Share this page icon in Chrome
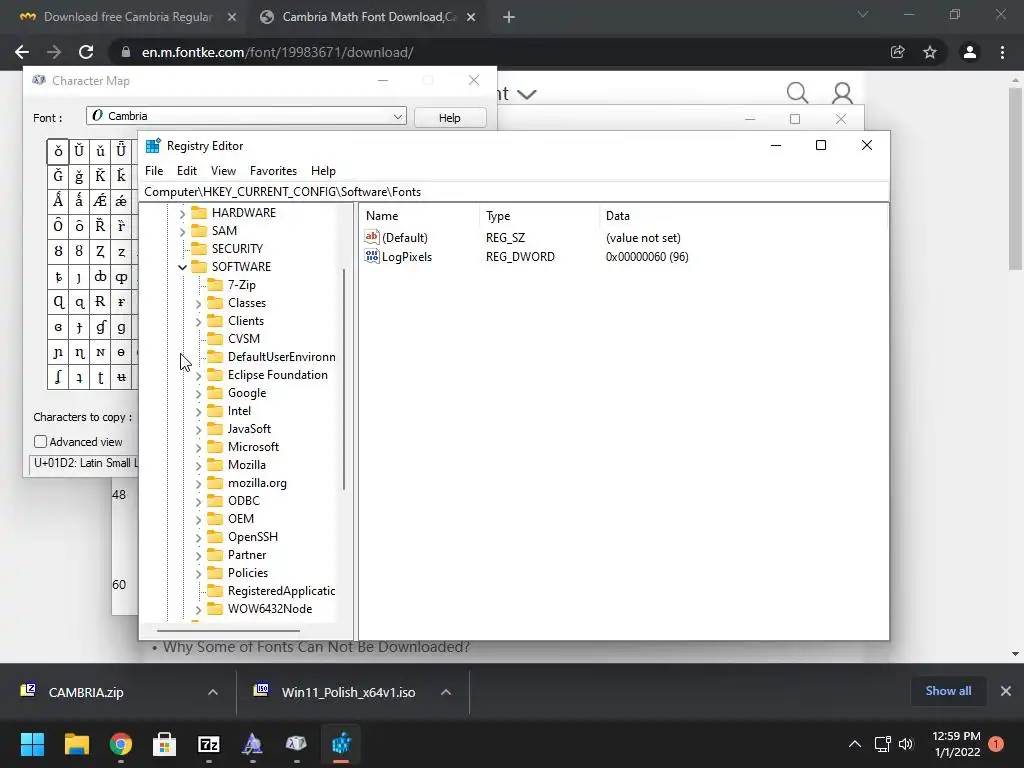The width and height of the screenshot is (1024, 768). point(898,52)
